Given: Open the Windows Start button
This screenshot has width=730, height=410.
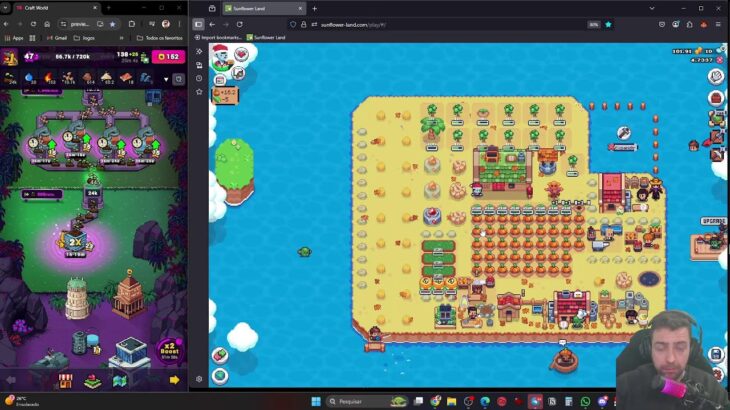Looking at the screenshot, I should (316, 401).
